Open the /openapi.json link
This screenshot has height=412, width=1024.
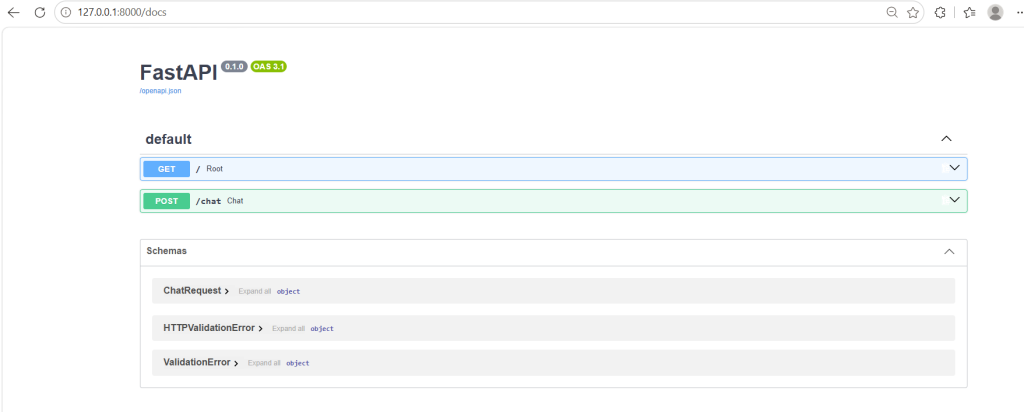tap(161, 91)
